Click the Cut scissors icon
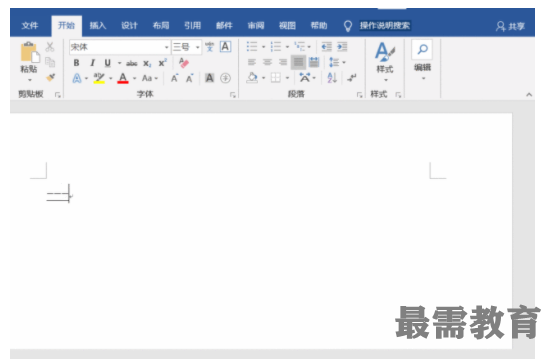This screenshot has height=362, width=547. 50,47
